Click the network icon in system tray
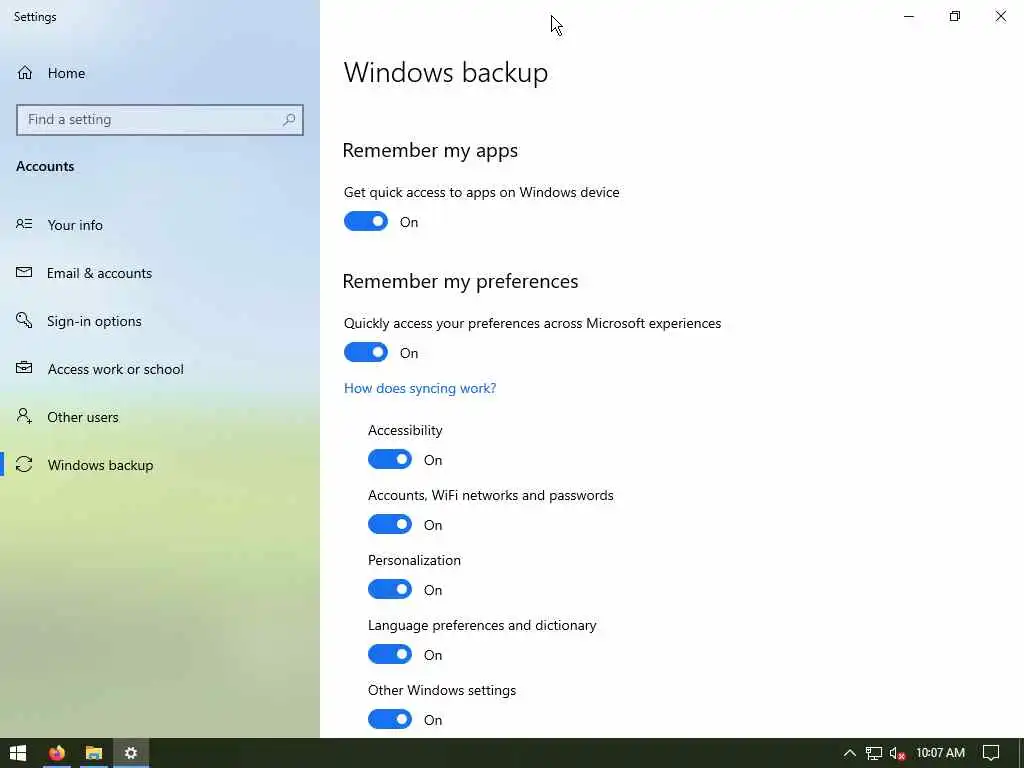 click(x=874, y=753)
